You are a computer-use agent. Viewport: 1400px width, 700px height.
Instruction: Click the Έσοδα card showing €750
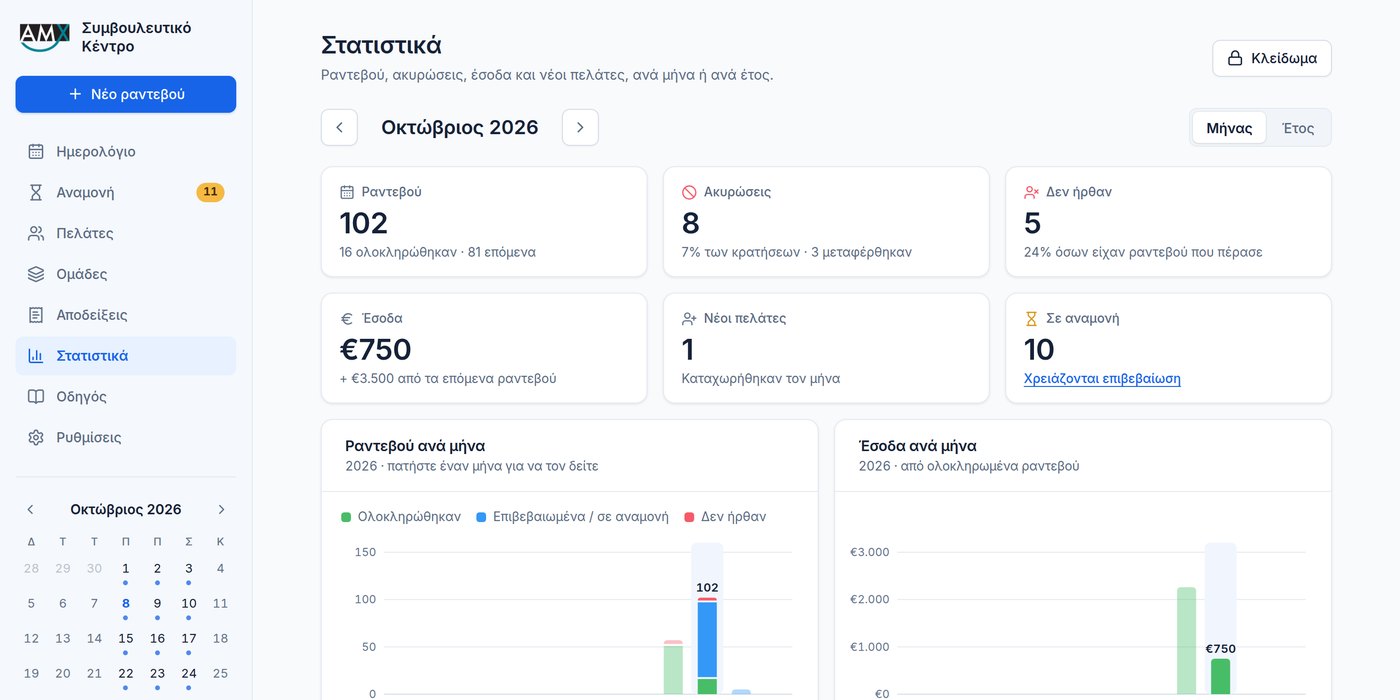[484, 348]
